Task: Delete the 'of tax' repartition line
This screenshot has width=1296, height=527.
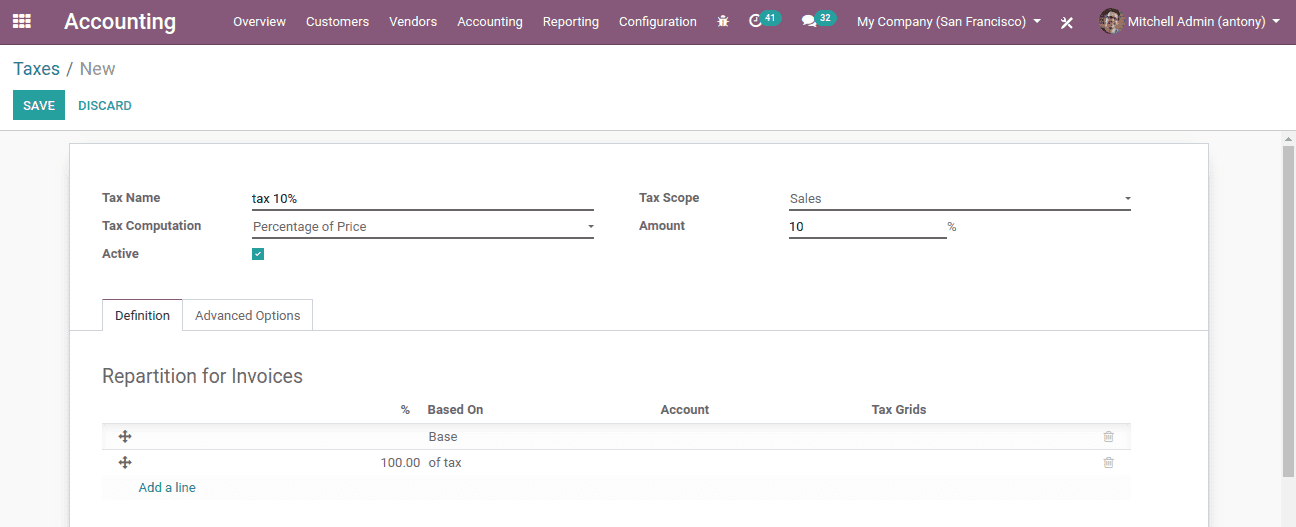Action: [x=1108, y=463]
